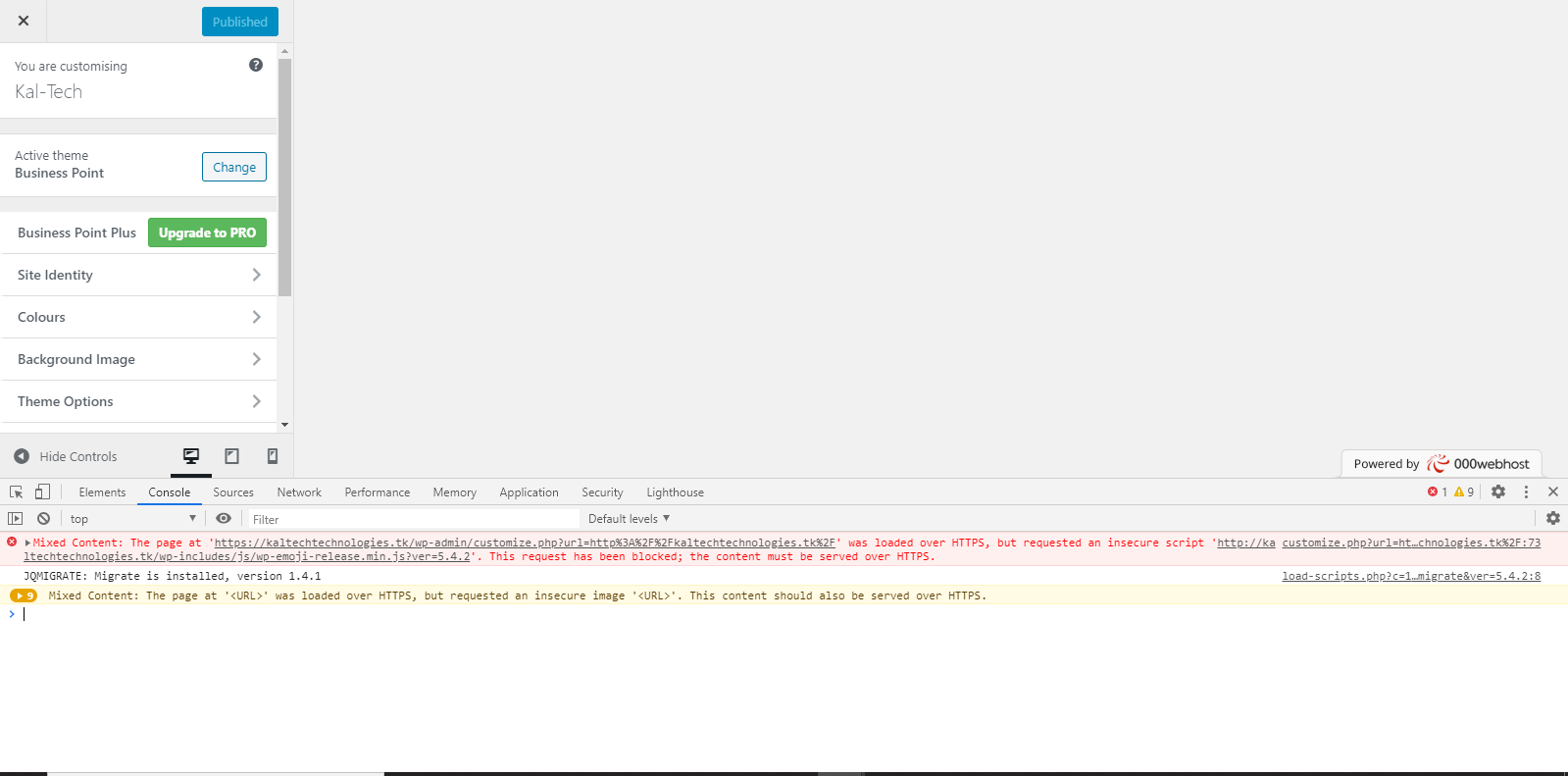Viewport: 1568px width, 776px height.
Task: Click the Powered by 000webhost banner
Action: (x=1442, y=464)
